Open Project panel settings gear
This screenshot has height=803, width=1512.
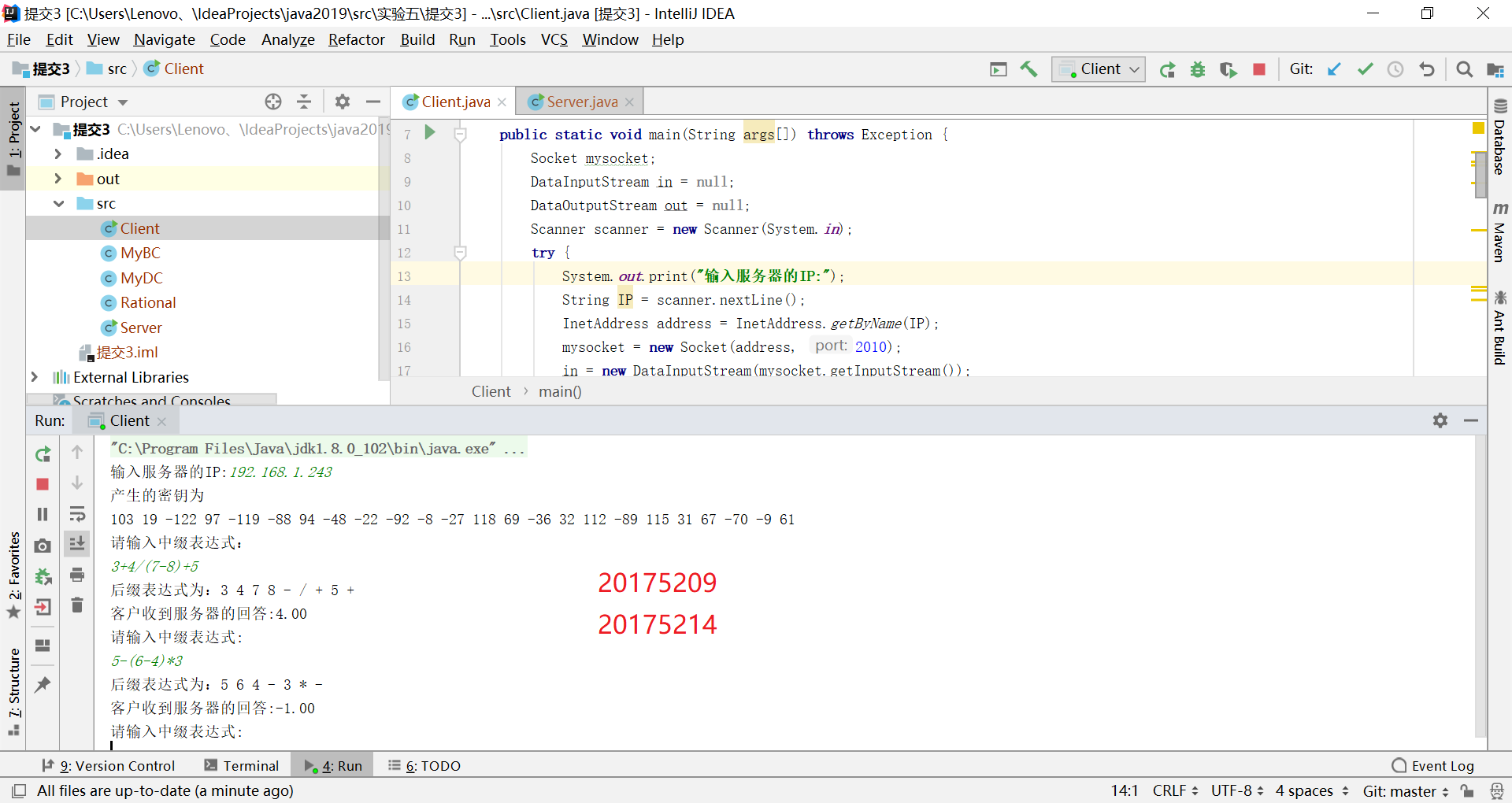[342, 102]
